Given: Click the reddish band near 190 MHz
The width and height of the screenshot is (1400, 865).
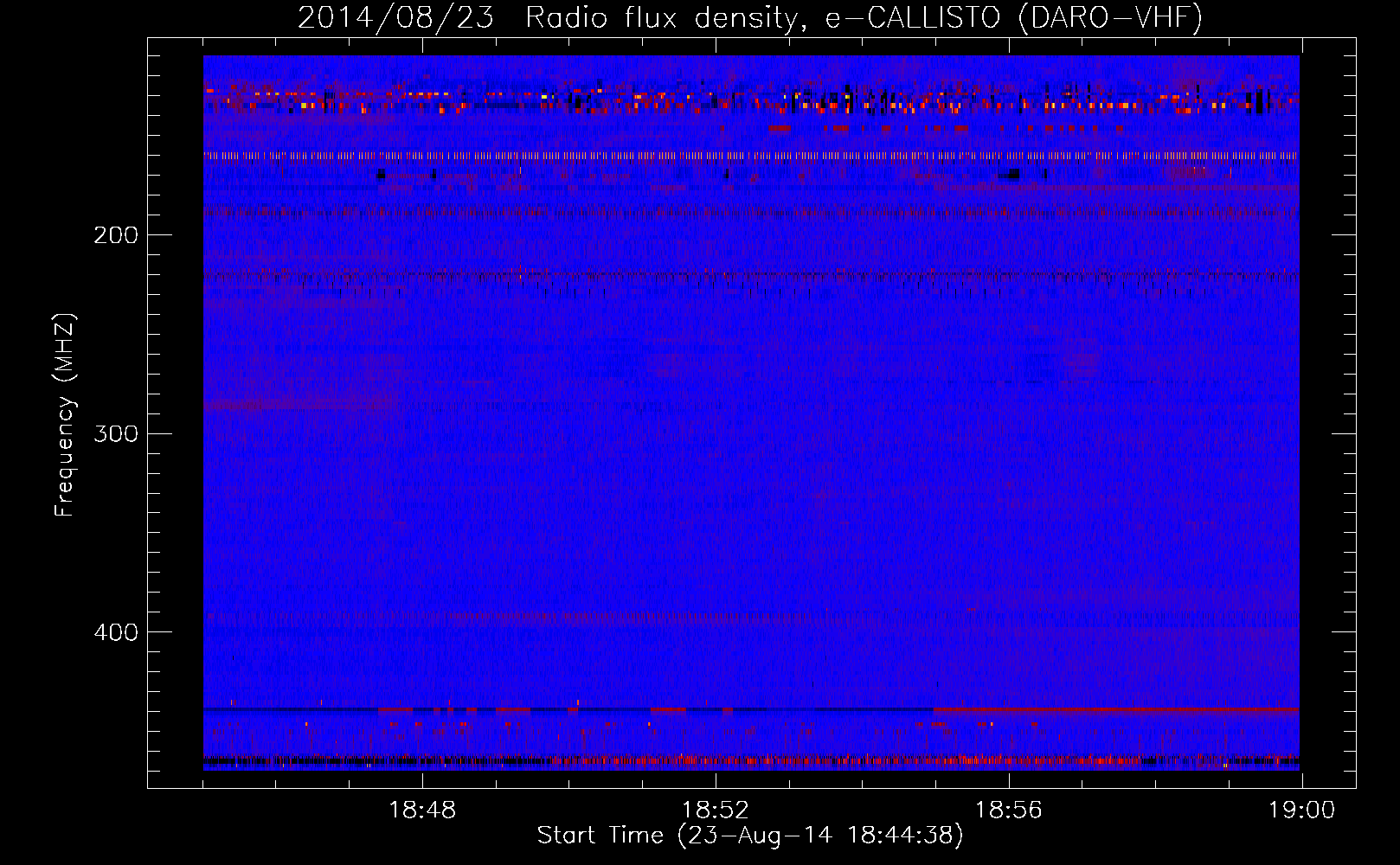Looking at the screenshot, I should [x=751, y=211].
